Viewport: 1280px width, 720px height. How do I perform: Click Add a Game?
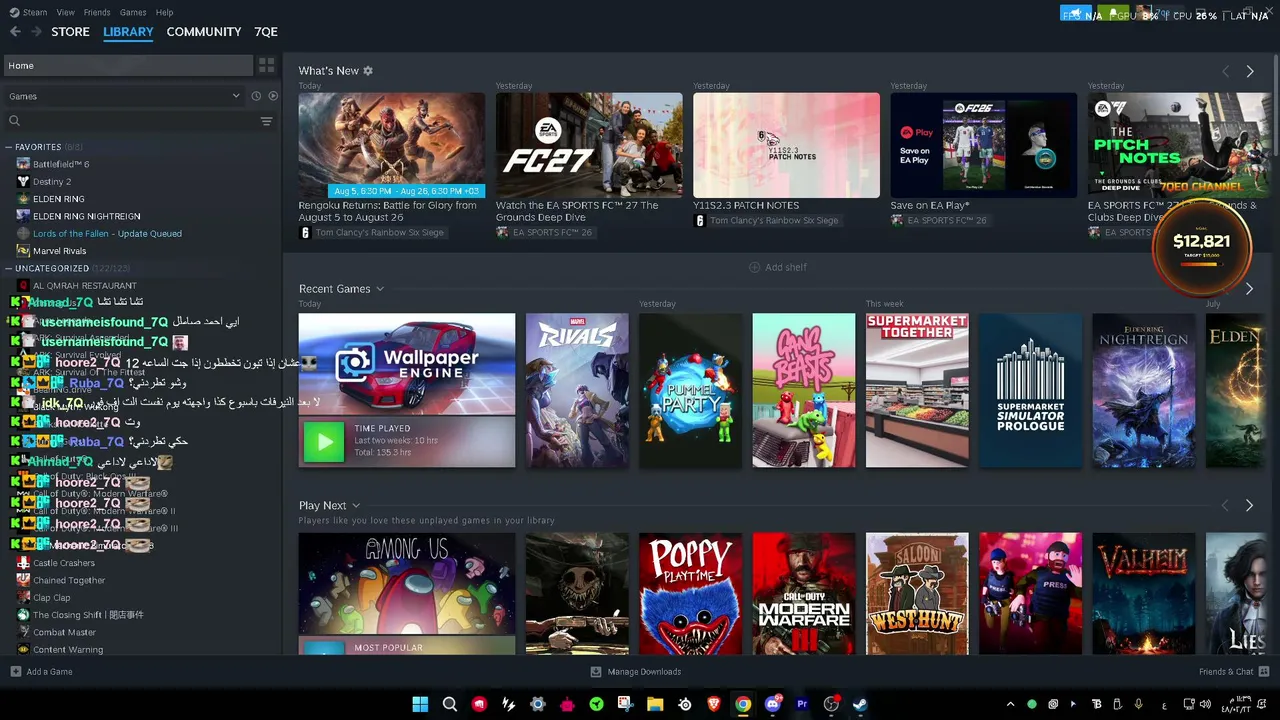tap(41, 672)
